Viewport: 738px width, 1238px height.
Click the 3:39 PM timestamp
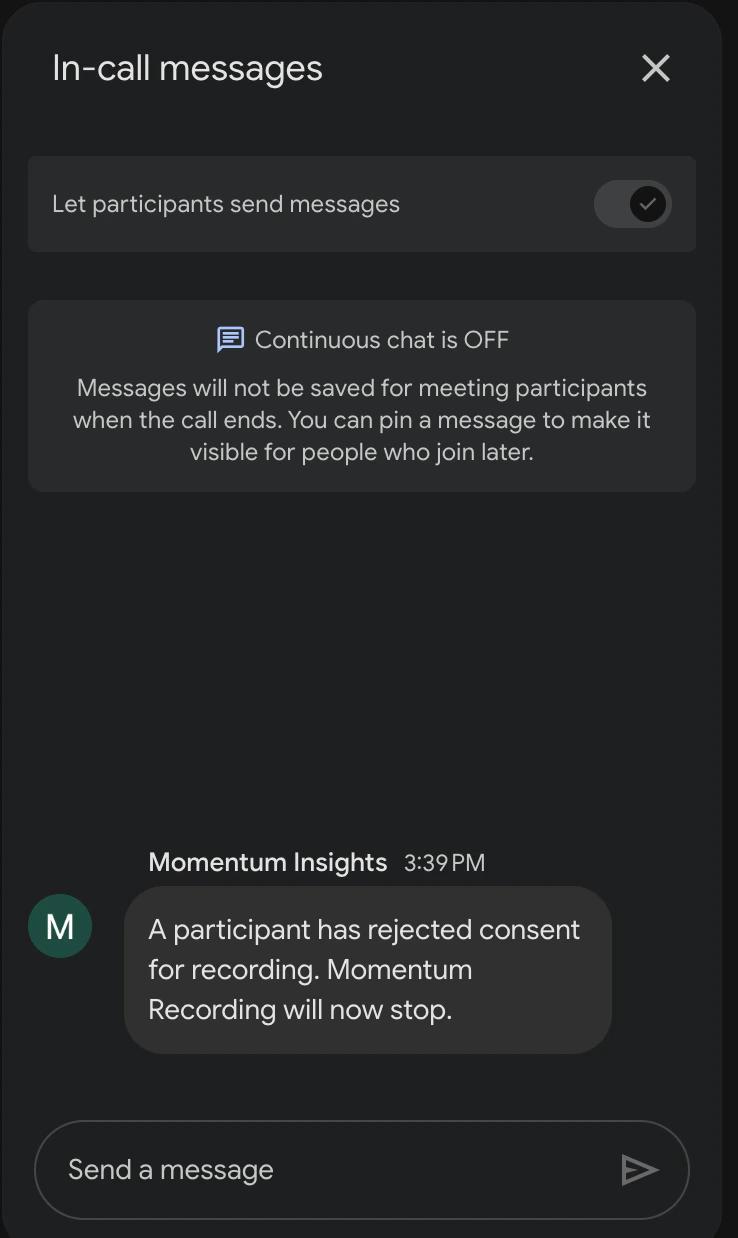click(444, 862)
